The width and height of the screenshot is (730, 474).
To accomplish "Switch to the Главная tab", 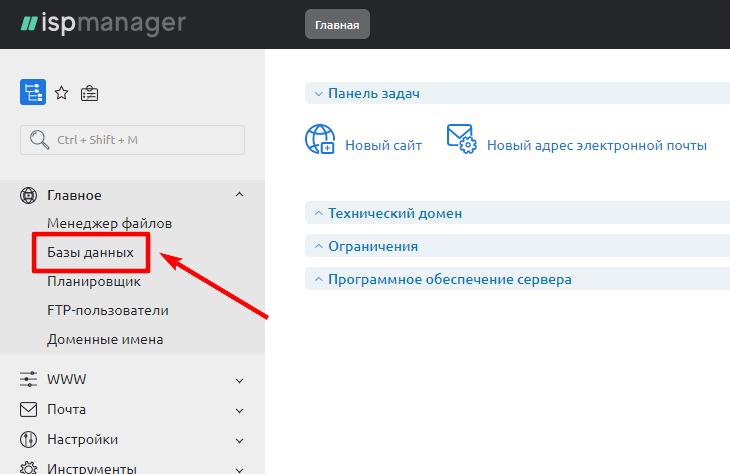I will pyautogui.click(x=337, y=25).
